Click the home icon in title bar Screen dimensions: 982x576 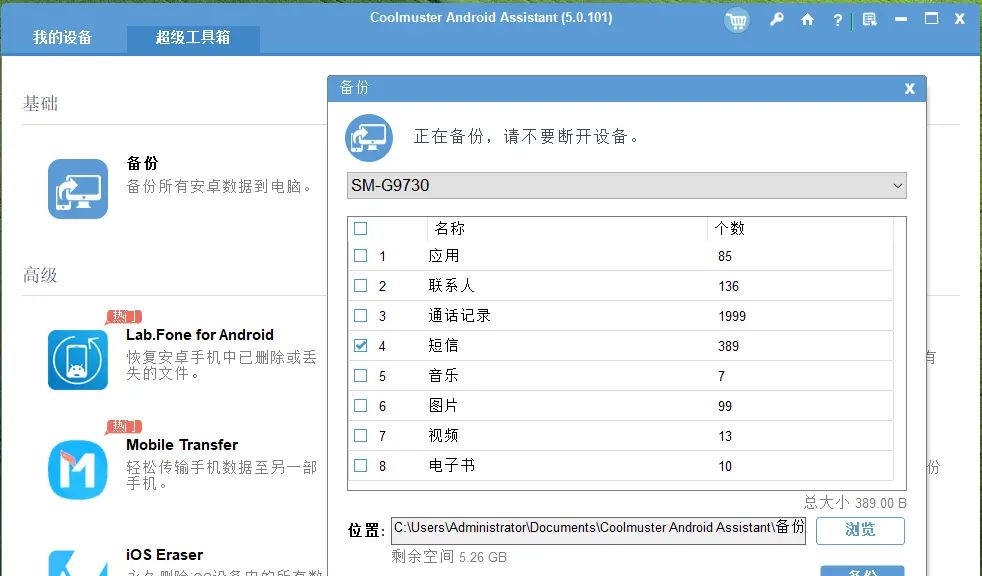807,19
